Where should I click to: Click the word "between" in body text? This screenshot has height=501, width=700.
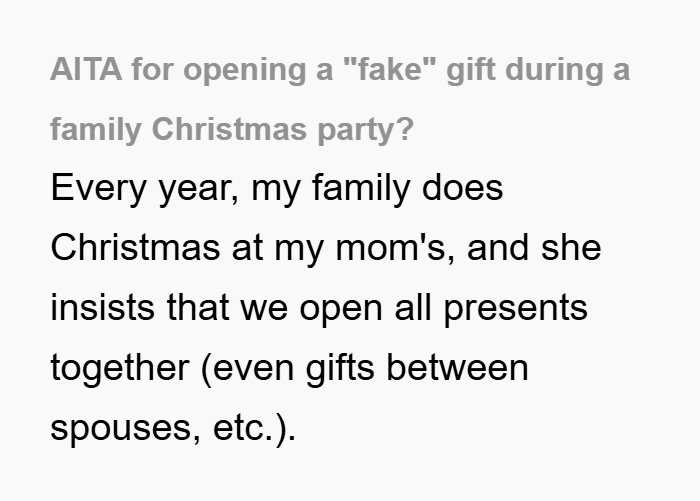click(457, 368)
